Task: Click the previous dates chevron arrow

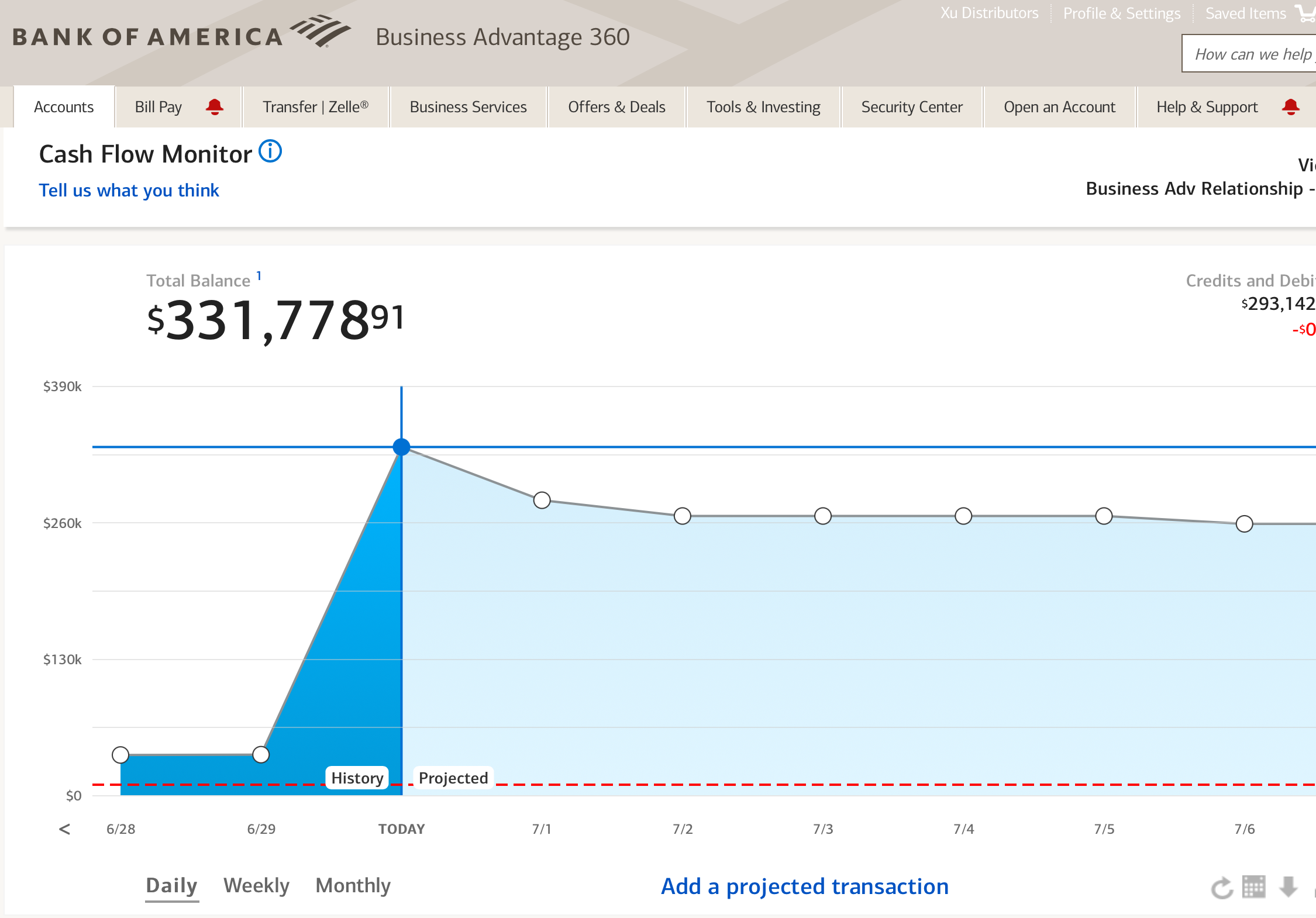Action: pyautogui.click(x=64, y=829)
